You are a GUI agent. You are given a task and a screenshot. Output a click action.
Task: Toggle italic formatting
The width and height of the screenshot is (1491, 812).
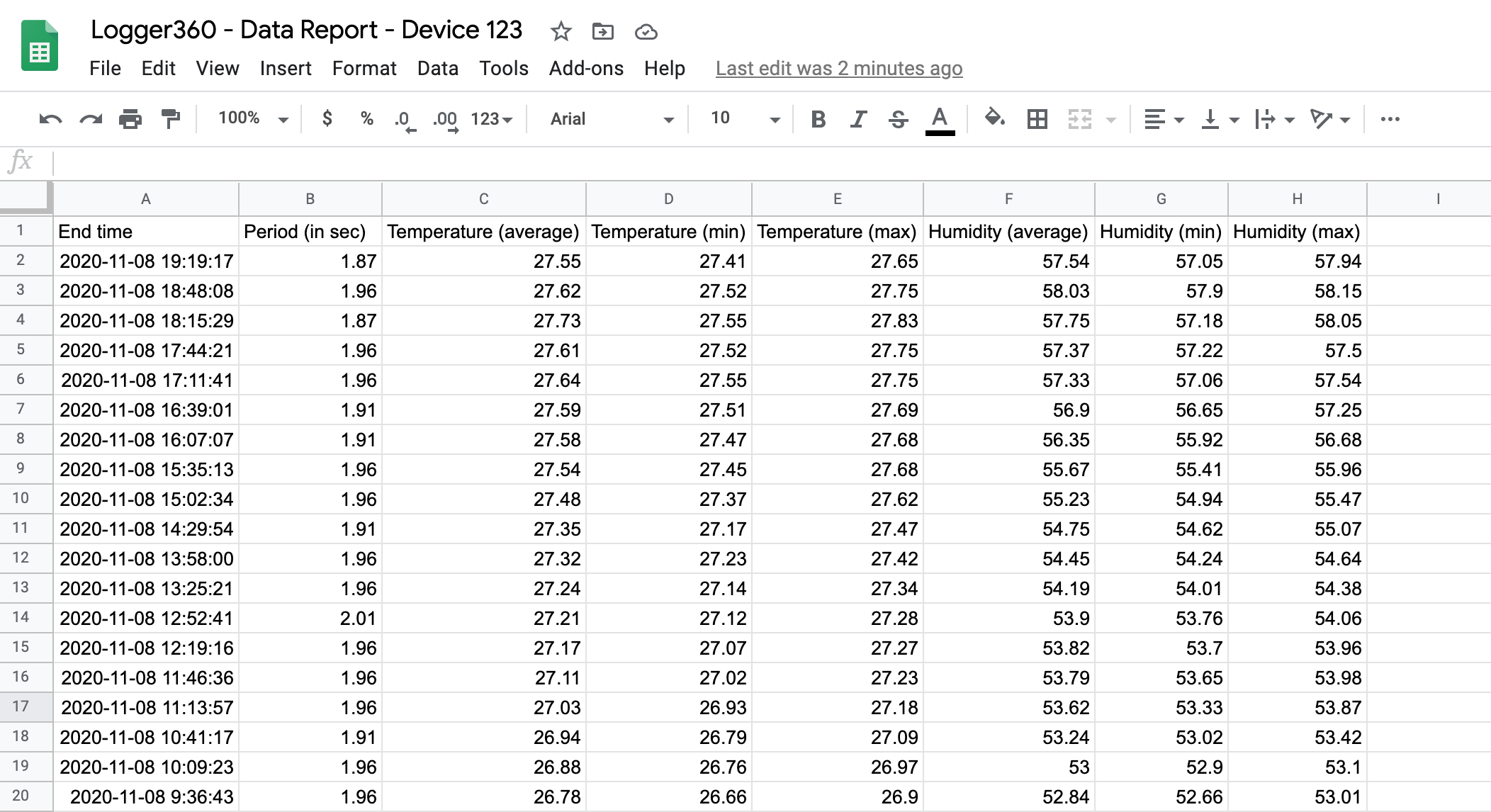[858, 119]
